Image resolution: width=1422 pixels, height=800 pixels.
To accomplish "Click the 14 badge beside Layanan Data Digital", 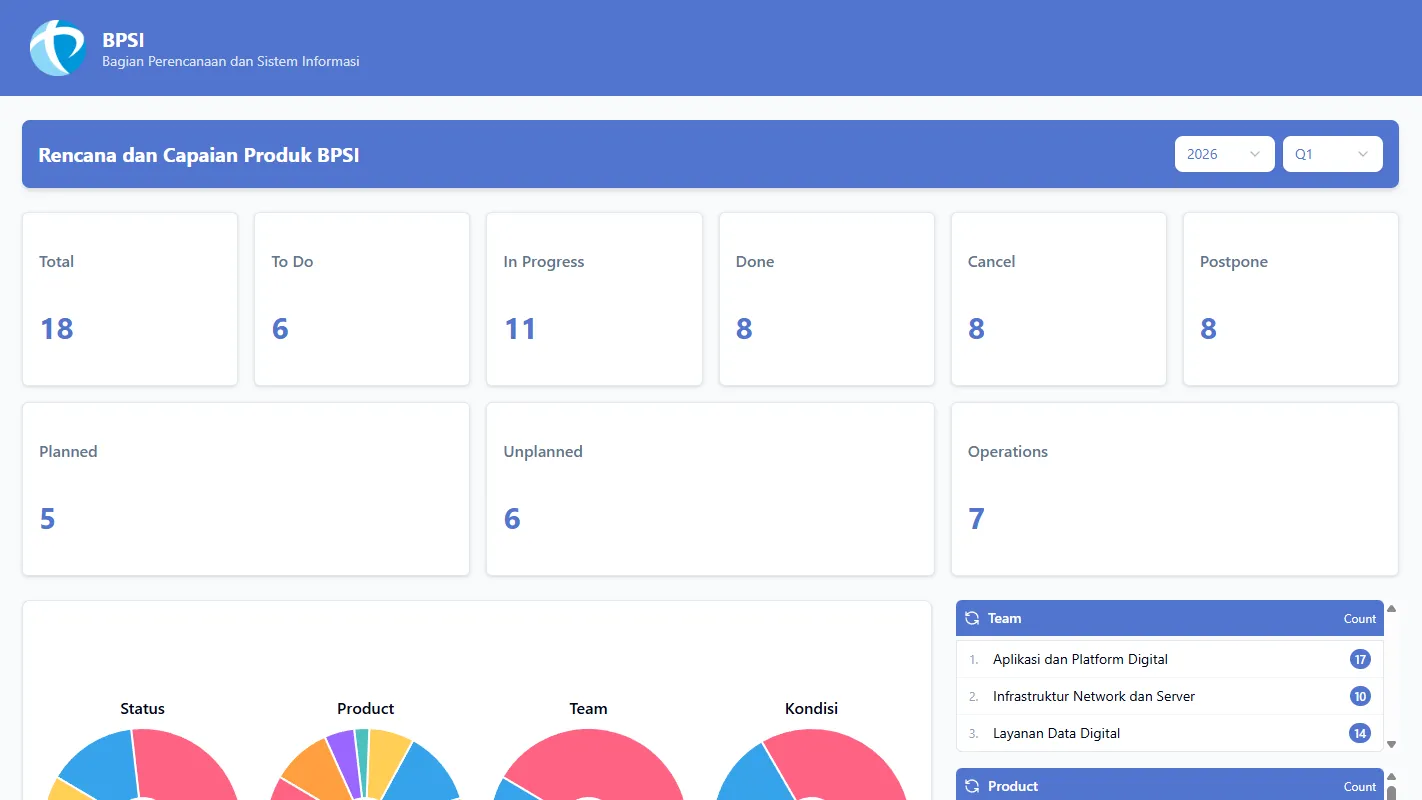I will [x=1360, y=733].
